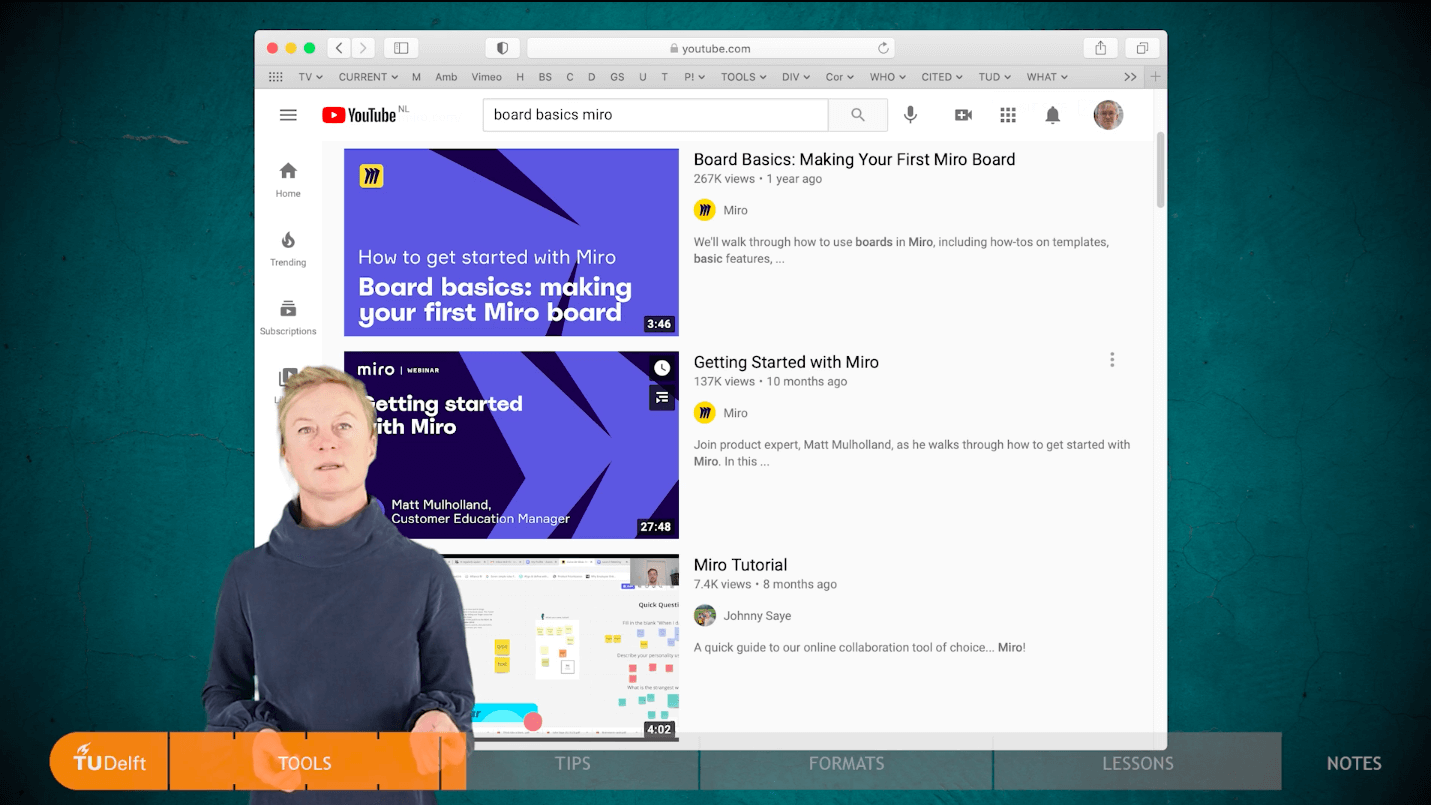Open Subscriptions in the sidebar
Image resolution: width=1431 pixels, height=805 pixels.
[288, 318]
